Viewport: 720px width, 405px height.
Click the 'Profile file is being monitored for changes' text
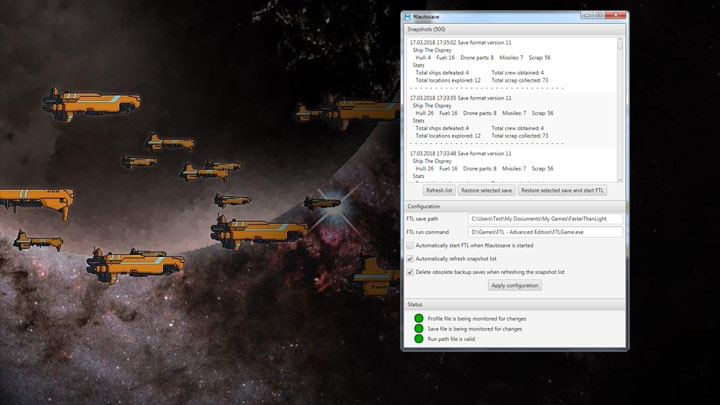(477, 319)
